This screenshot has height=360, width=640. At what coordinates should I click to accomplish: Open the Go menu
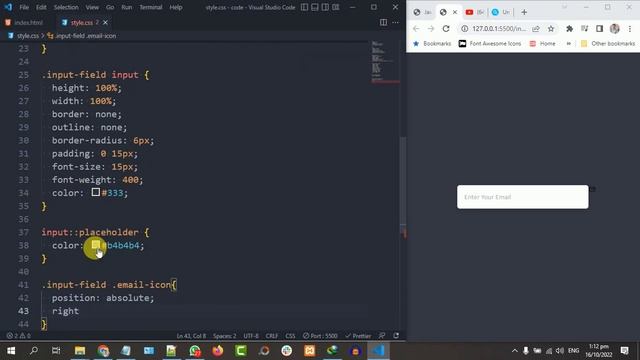(x=110, y=7)
